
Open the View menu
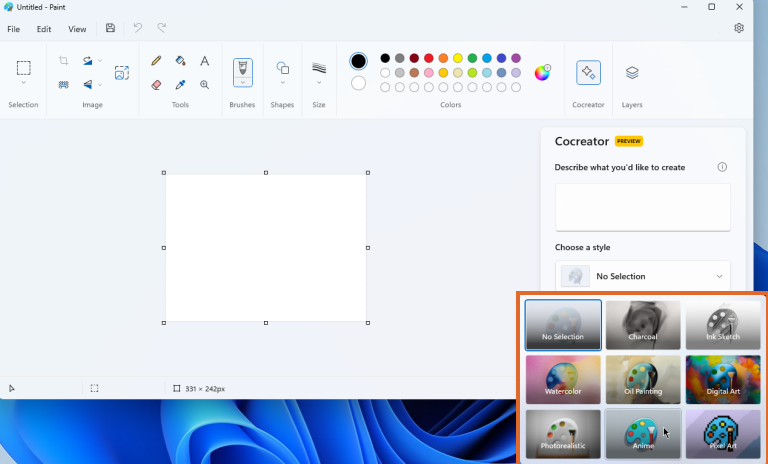pos(77,29)
